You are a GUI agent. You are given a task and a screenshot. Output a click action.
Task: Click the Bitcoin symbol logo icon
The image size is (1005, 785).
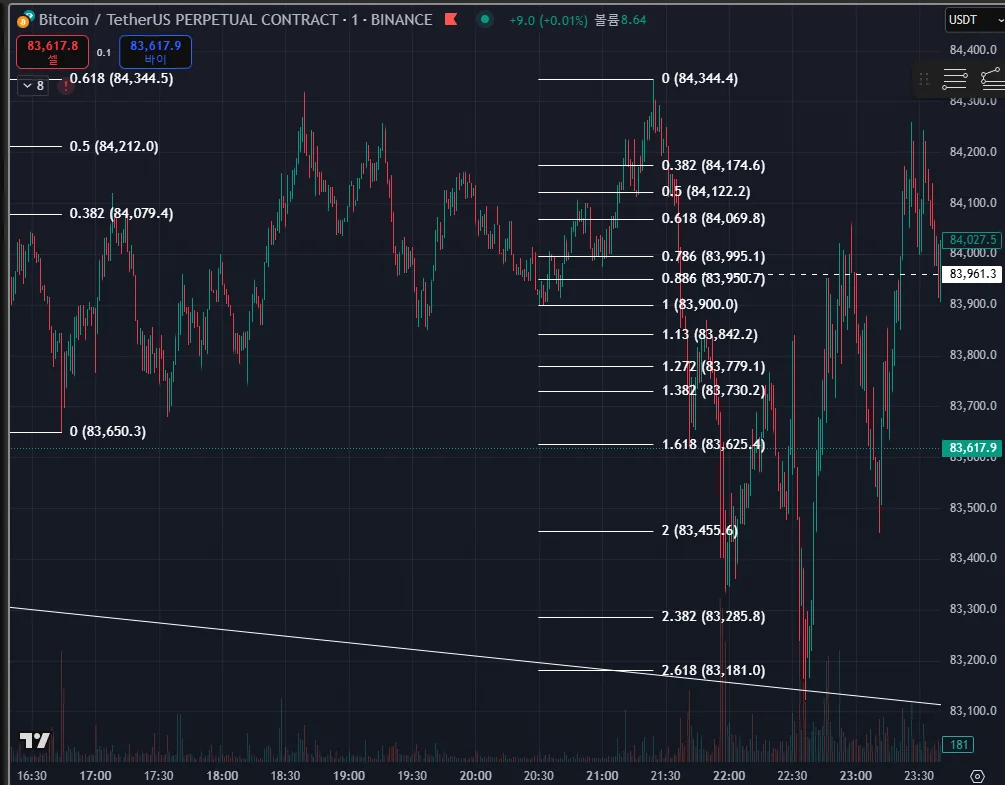coord(25,20)
